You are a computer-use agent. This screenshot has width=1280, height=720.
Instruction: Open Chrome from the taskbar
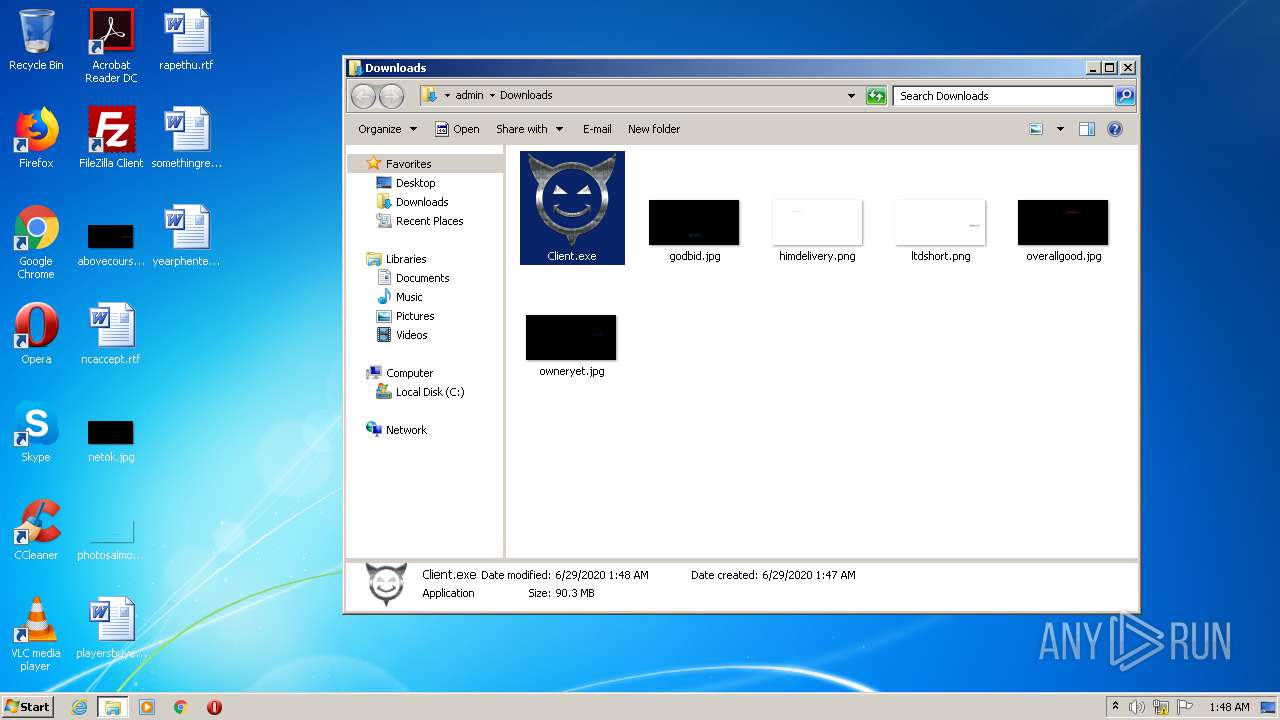(181, 707)
